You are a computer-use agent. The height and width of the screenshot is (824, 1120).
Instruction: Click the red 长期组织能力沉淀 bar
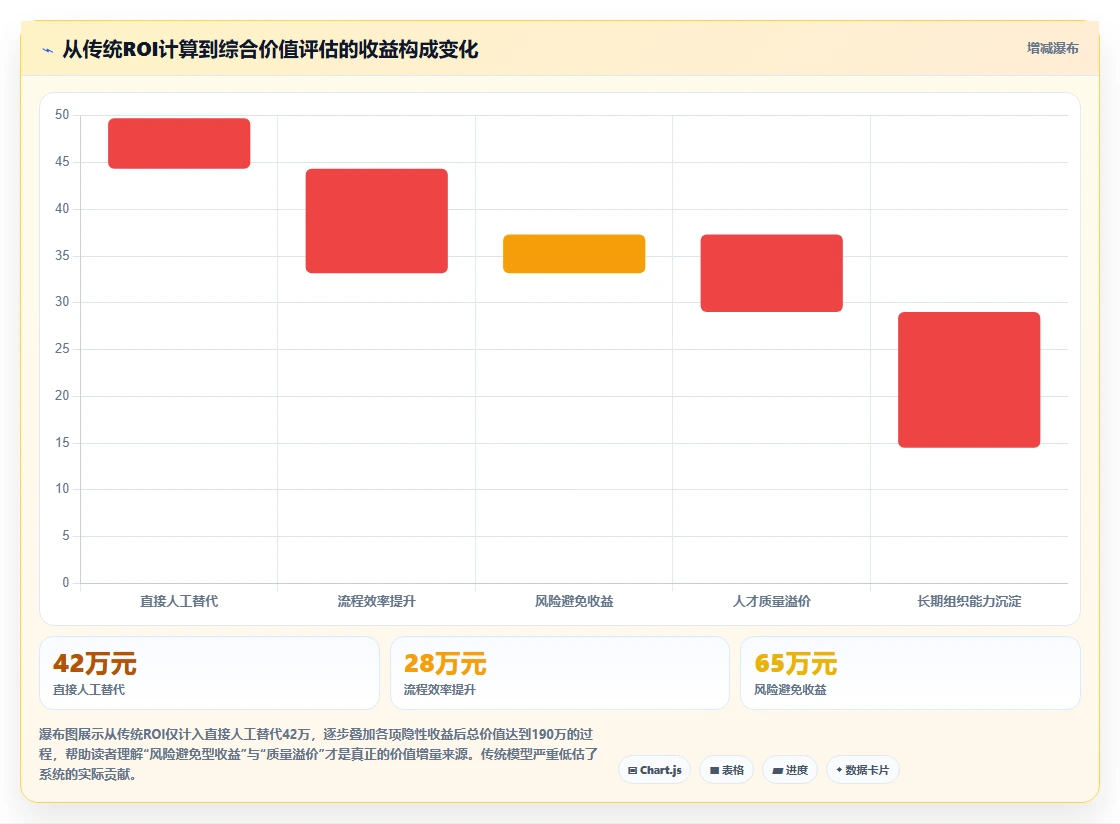coord(969,380)
